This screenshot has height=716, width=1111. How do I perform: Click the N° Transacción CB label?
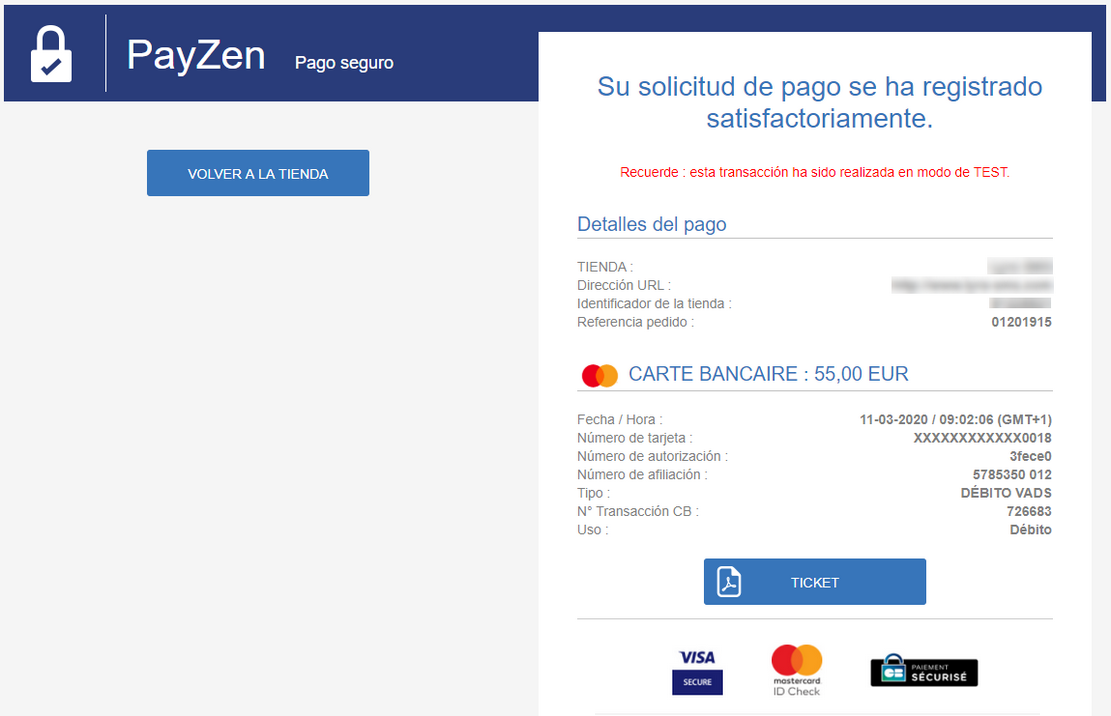tap(638, 511)
